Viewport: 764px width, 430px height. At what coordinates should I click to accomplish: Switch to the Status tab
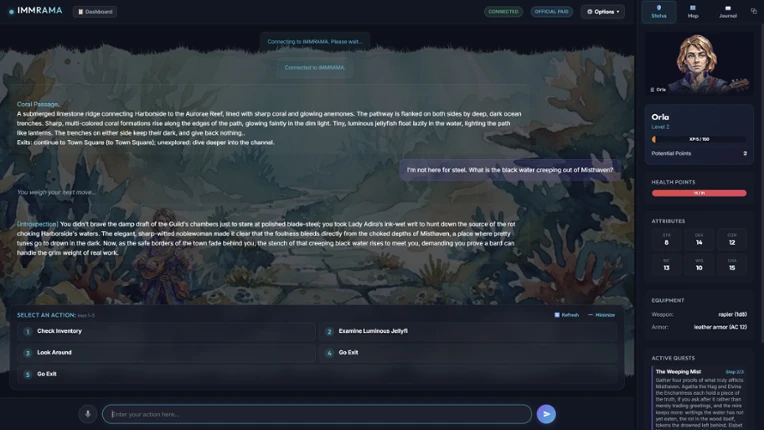tap(659, 12)
